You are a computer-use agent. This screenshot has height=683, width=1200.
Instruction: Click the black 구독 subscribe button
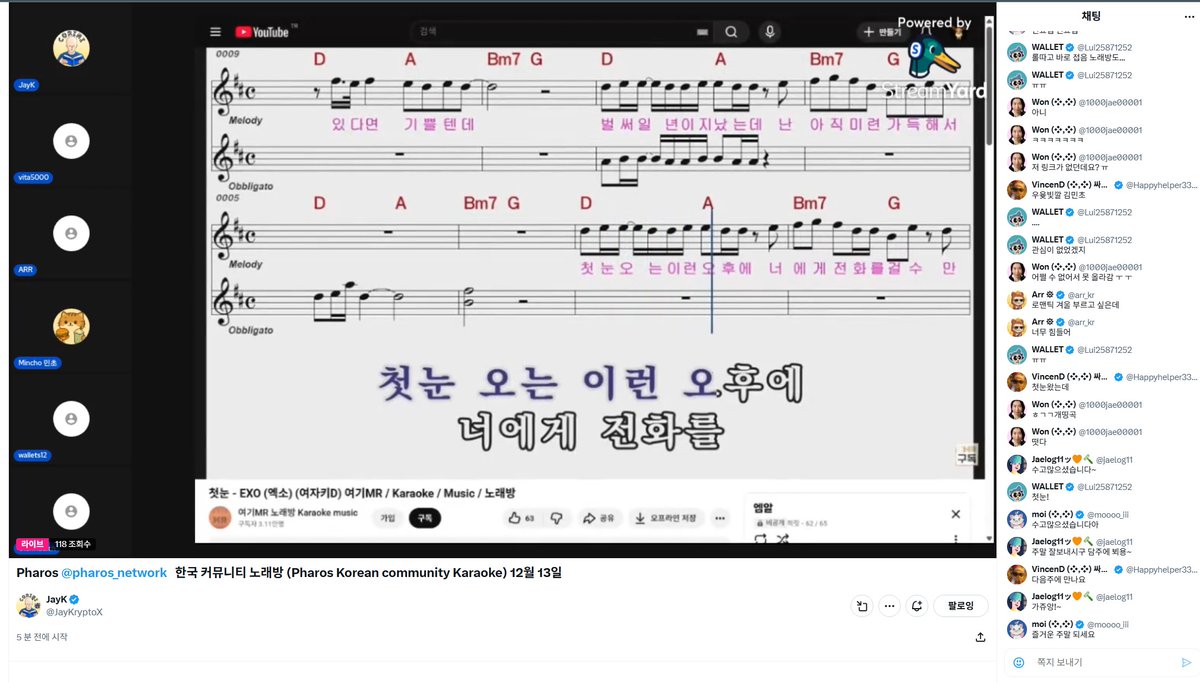(424, 518)
